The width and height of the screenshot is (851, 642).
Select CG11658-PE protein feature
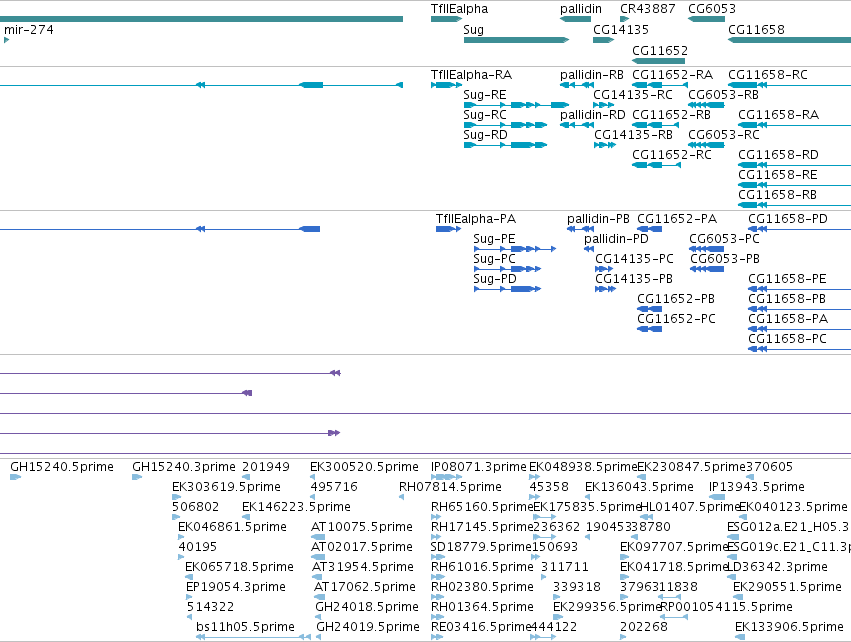799,289
